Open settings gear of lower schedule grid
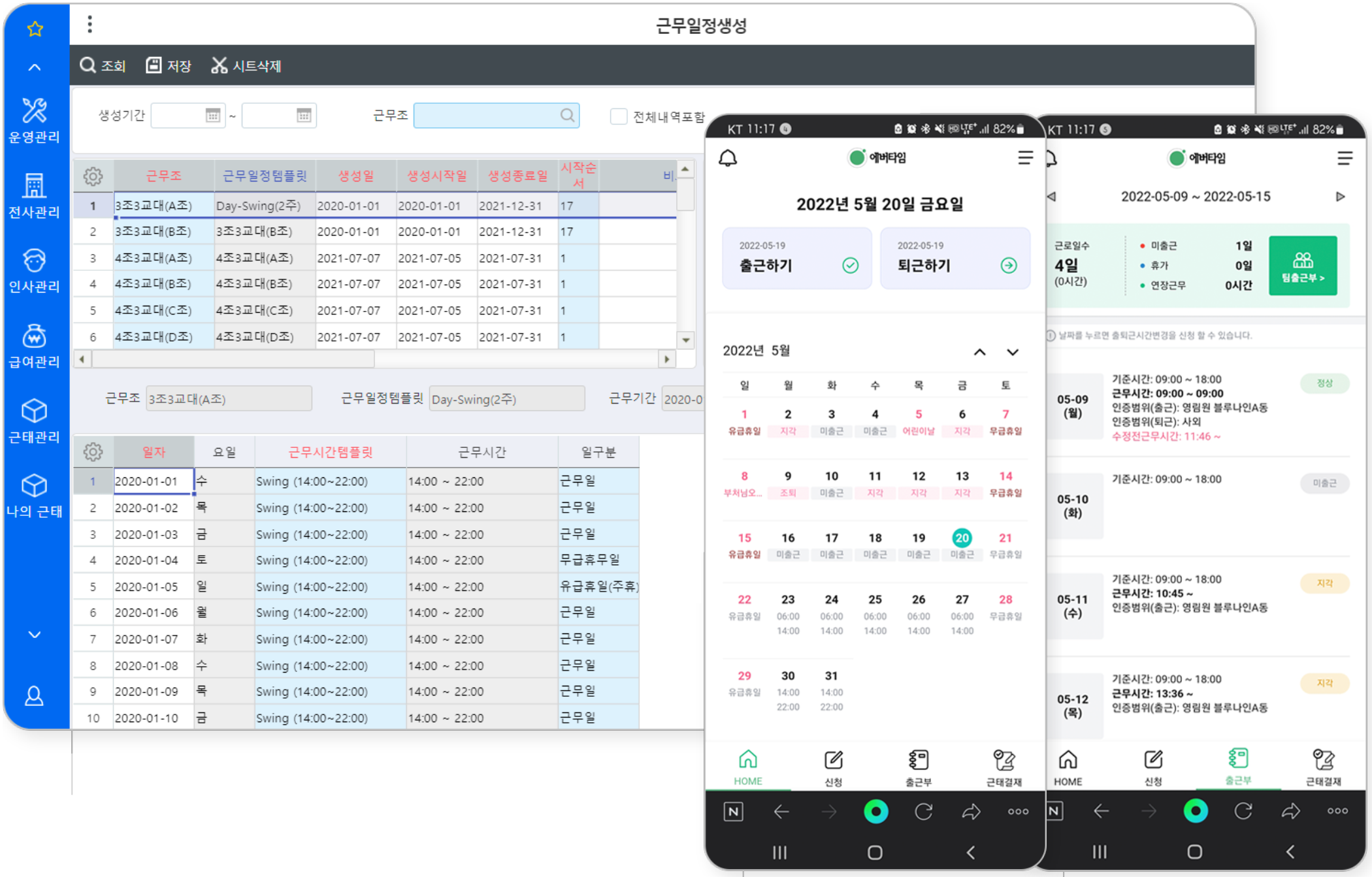1372x877 pixels. click(93, 452)
